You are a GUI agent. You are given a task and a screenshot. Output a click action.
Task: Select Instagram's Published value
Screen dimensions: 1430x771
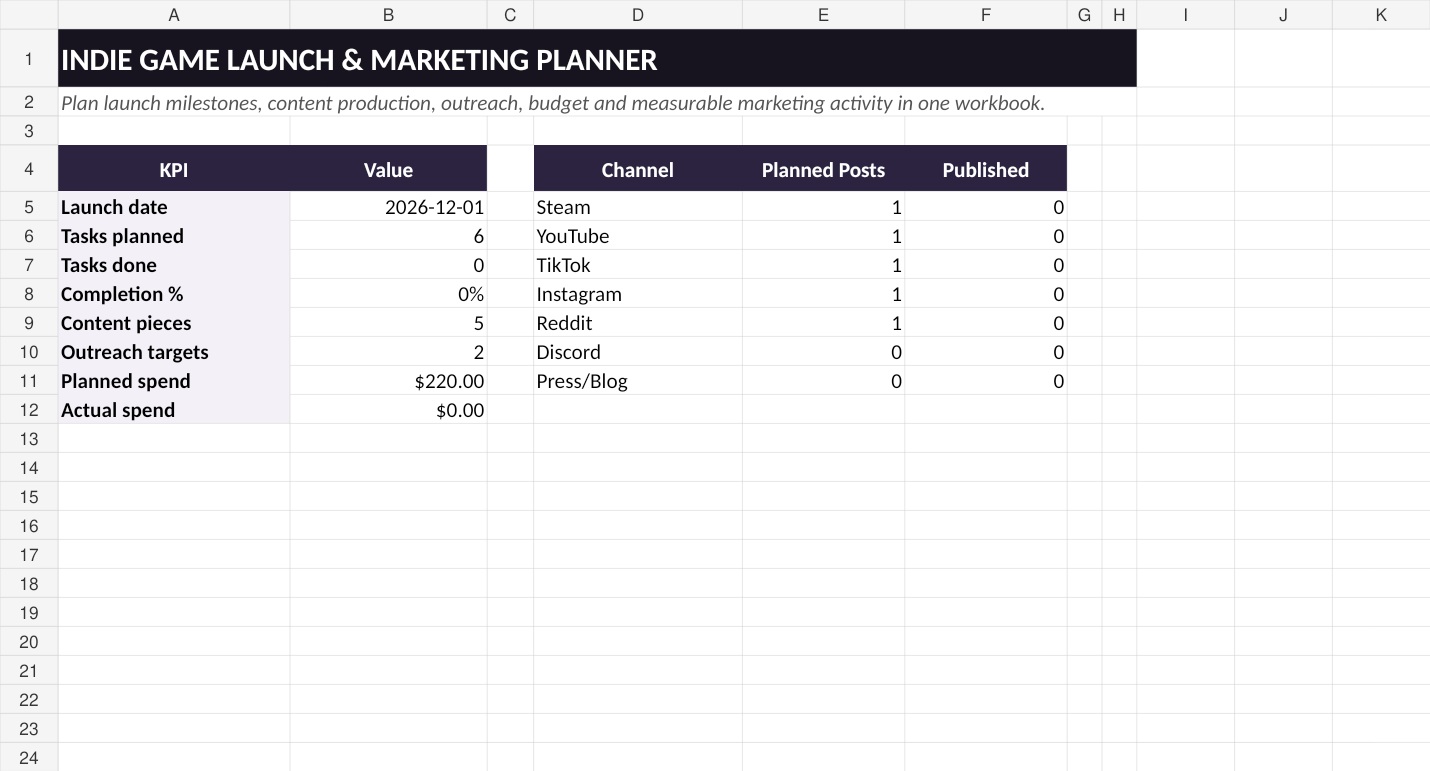click(986, 294)
